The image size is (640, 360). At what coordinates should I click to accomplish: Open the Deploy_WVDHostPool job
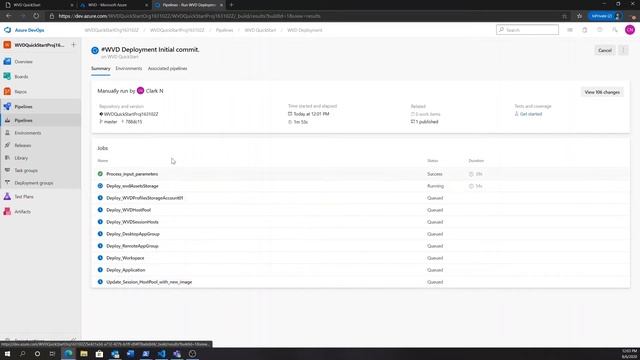[x=129, y=210]
